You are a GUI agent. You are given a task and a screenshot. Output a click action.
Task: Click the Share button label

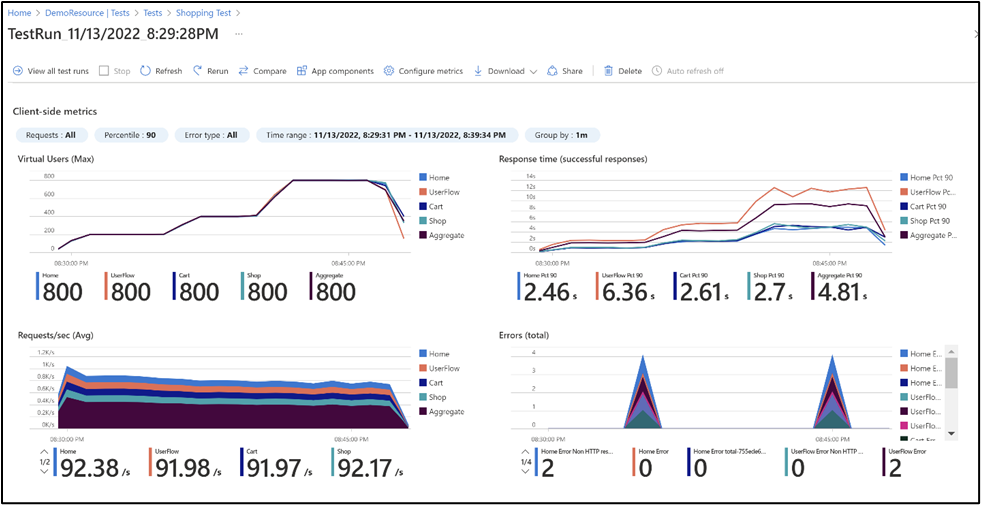click(x=572, y=71)
